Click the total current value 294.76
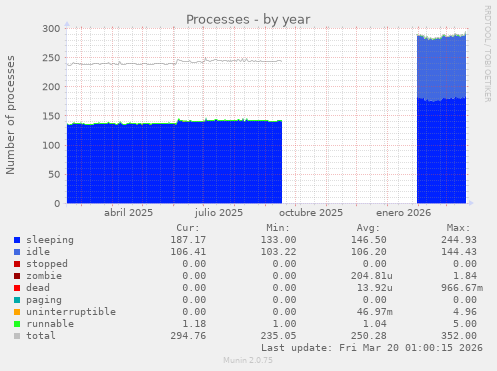Image resolution: width=497 pixels, height=371 pixels. (x=188, y=336)
